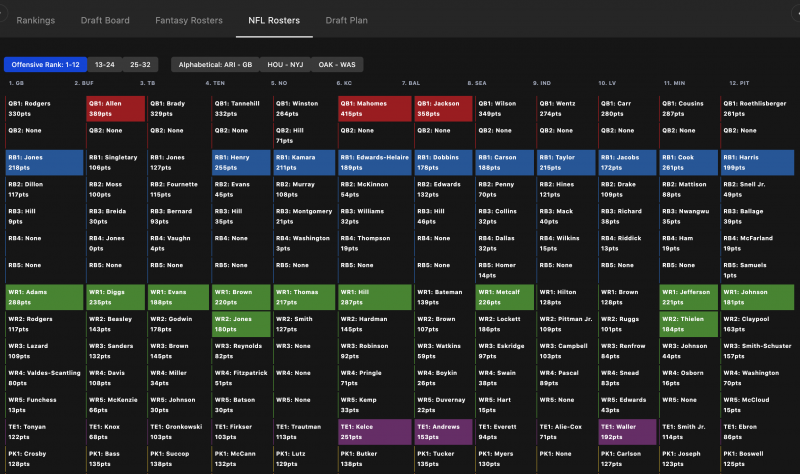The width and height of the screenshot is (800, 474).
Task: Select WR2: Thielen 184pts card
Action: point(689,325)
